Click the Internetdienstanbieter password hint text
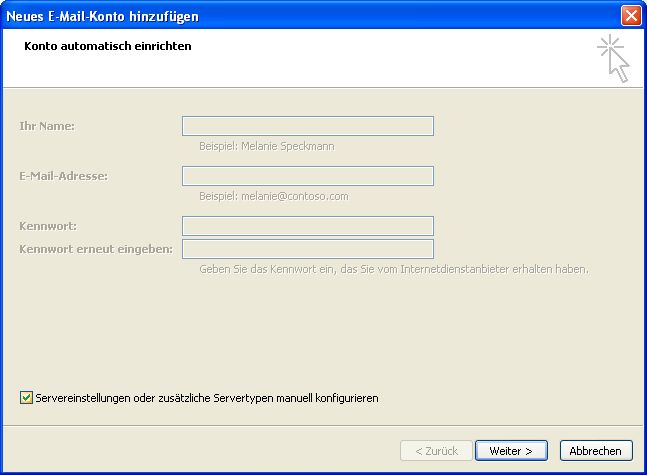 pos(393,269)
